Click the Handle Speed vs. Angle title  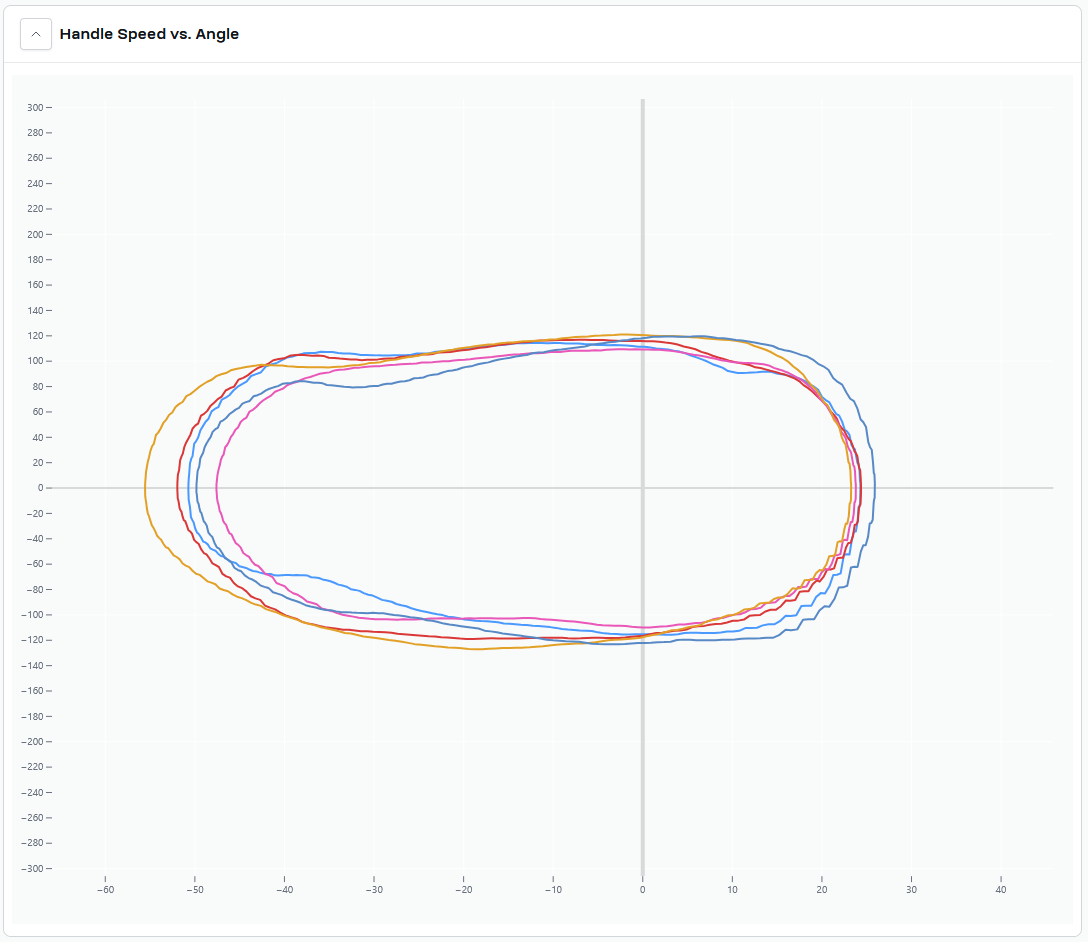[149, 34]
